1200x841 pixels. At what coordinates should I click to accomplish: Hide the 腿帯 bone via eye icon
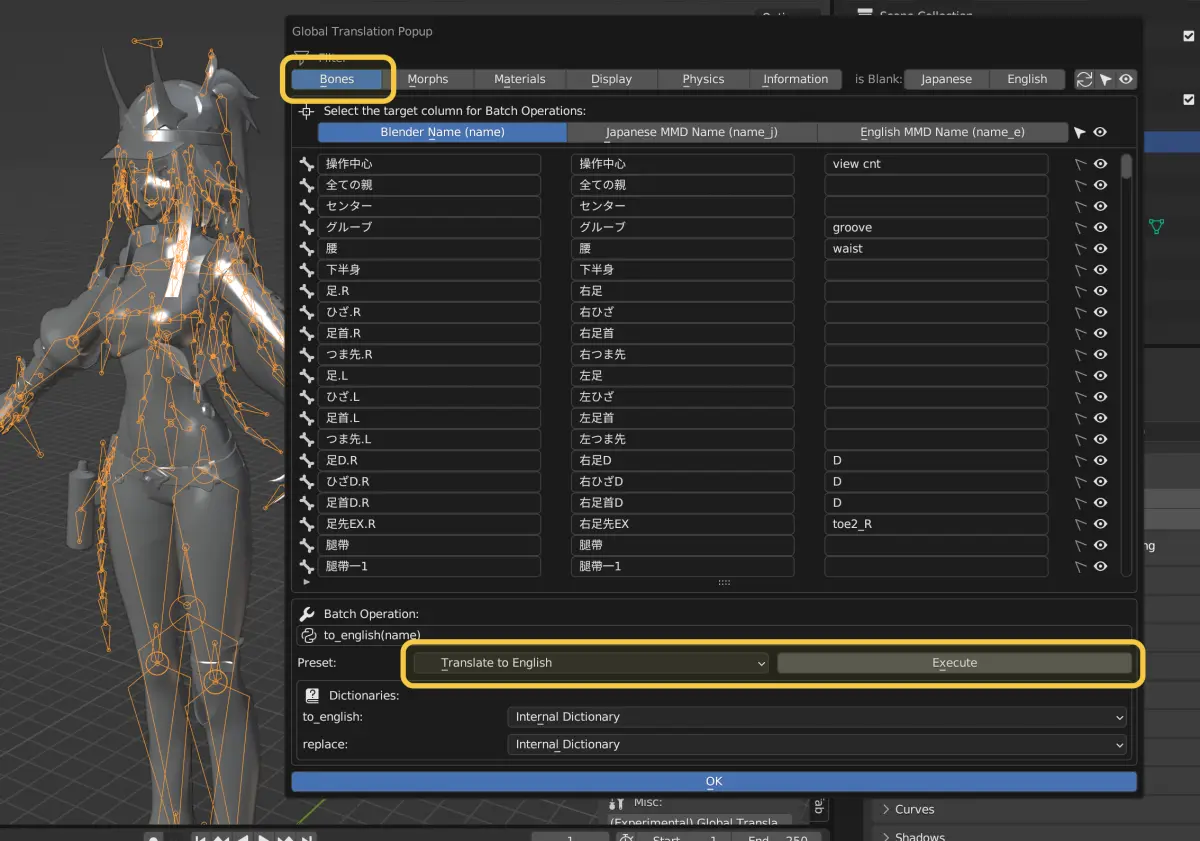pyautogui.click(x=1100, y=545)
